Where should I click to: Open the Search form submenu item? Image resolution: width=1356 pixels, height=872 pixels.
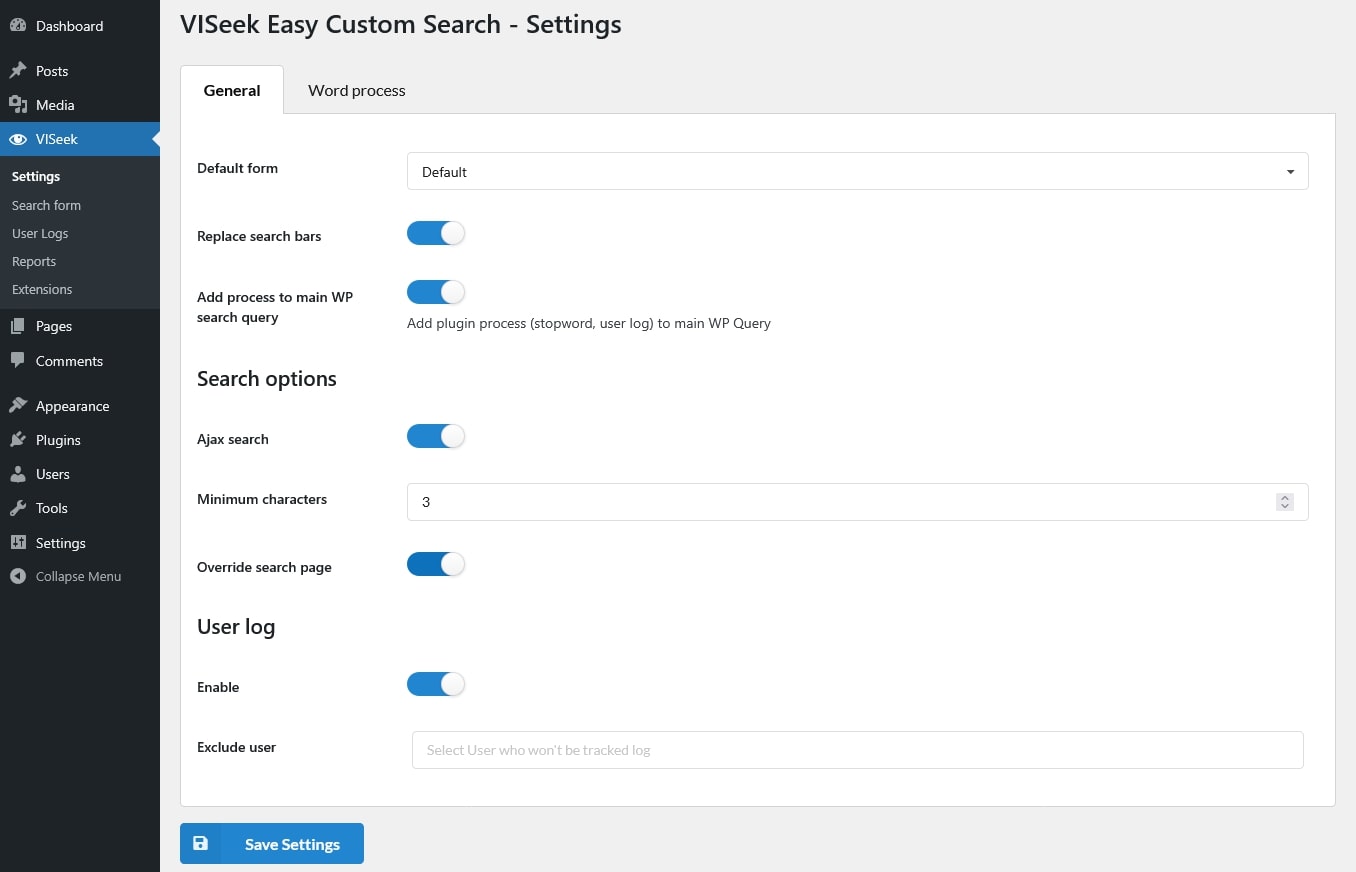click(x=46, y=205)
